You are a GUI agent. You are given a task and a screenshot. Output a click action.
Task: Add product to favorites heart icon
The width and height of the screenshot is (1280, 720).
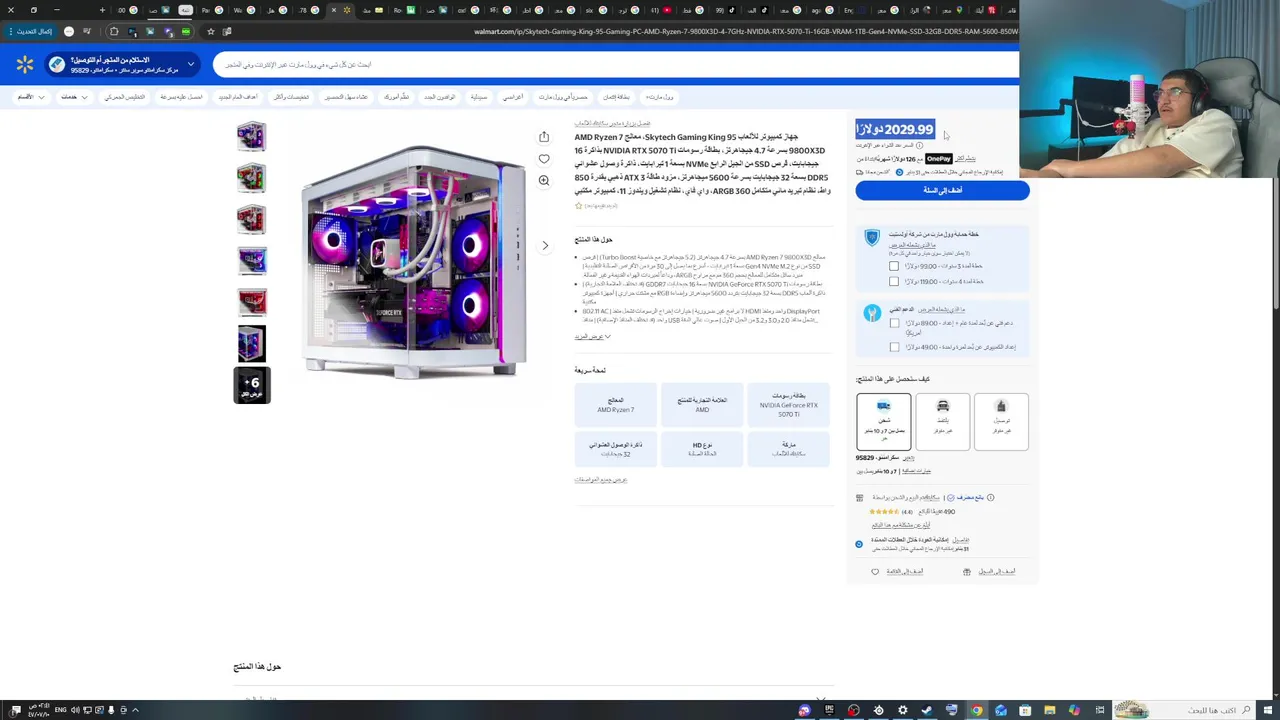[x=544, y=159]
